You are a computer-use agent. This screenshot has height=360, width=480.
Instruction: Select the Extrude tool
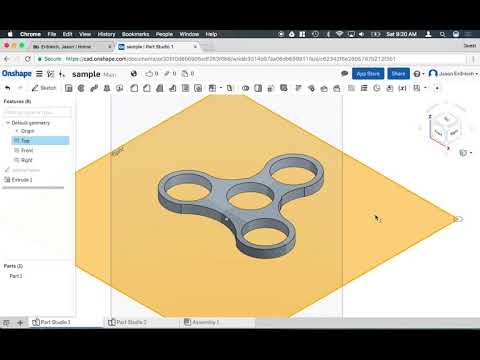(x=69, y=88)
